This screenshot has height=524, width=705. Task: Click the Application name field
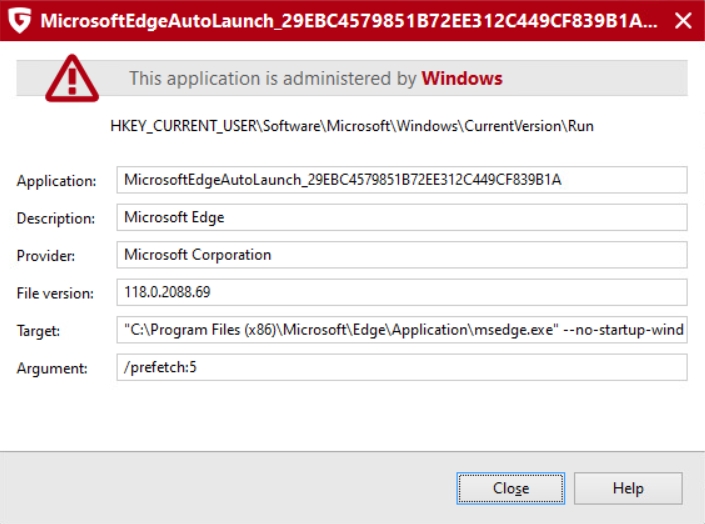402,180
